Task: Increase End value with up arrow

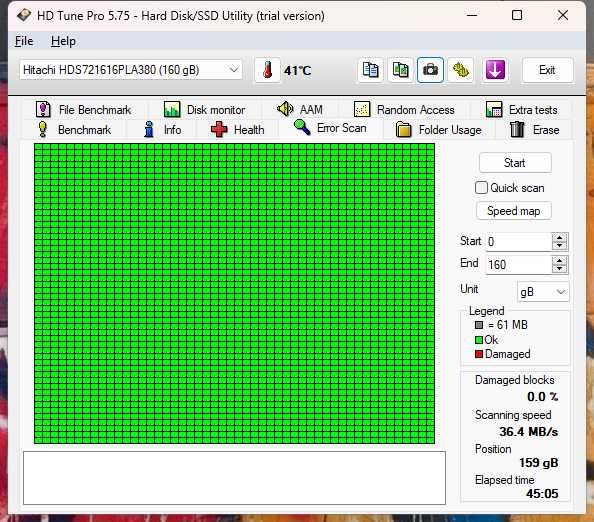Action: pyautogui.click(x=560, y=260)
